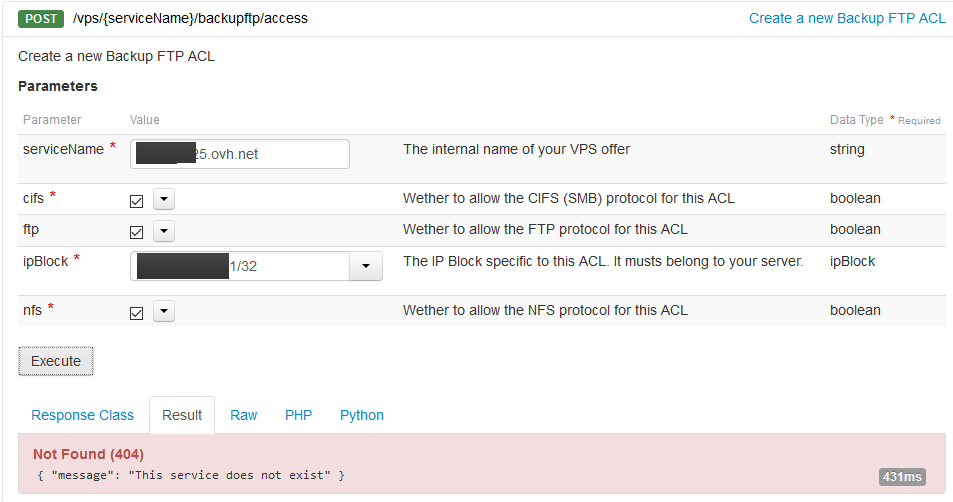Click the /vps/{serviceName}/backupftp/access endpoint path
The image size is (953, 502).
pos(191,19)
